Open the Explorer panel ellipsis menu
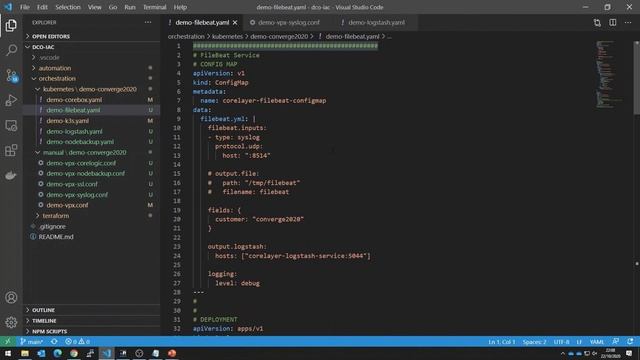This screenshot has height=360, width=640. [148, 22]
